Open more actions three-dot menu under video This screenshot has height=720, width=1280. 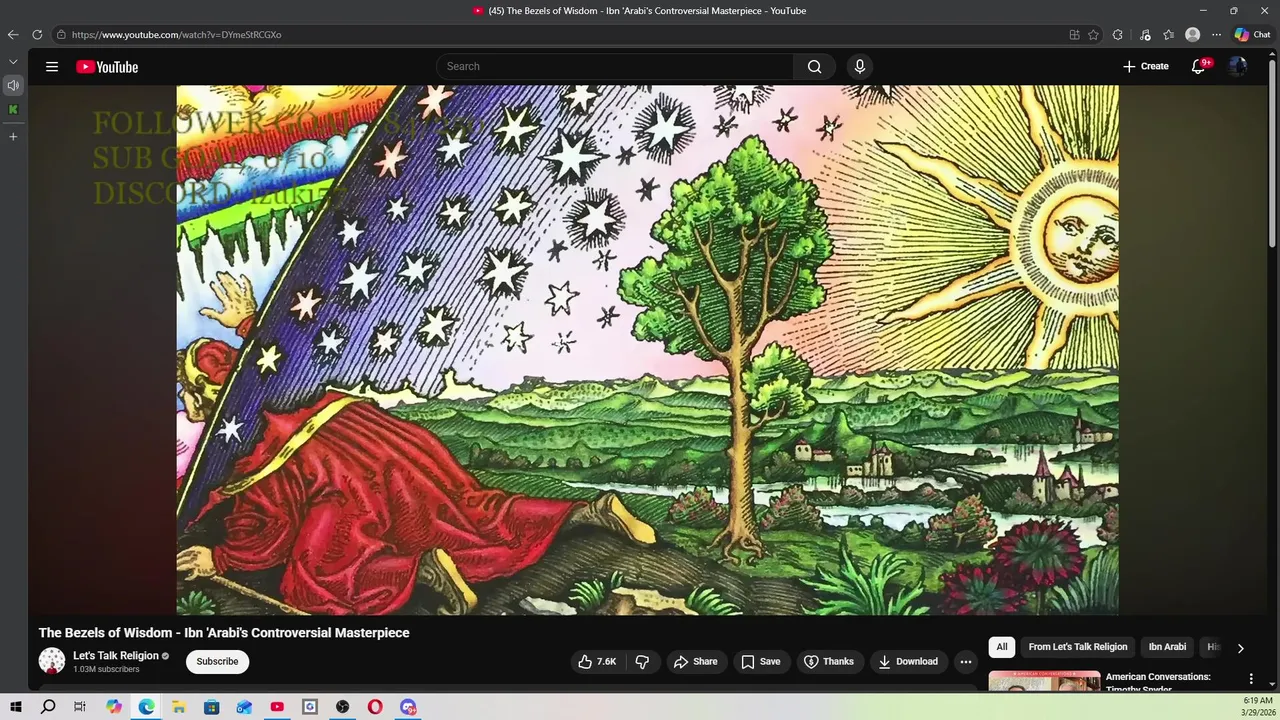pyautogui.click(x=965, y=661)
